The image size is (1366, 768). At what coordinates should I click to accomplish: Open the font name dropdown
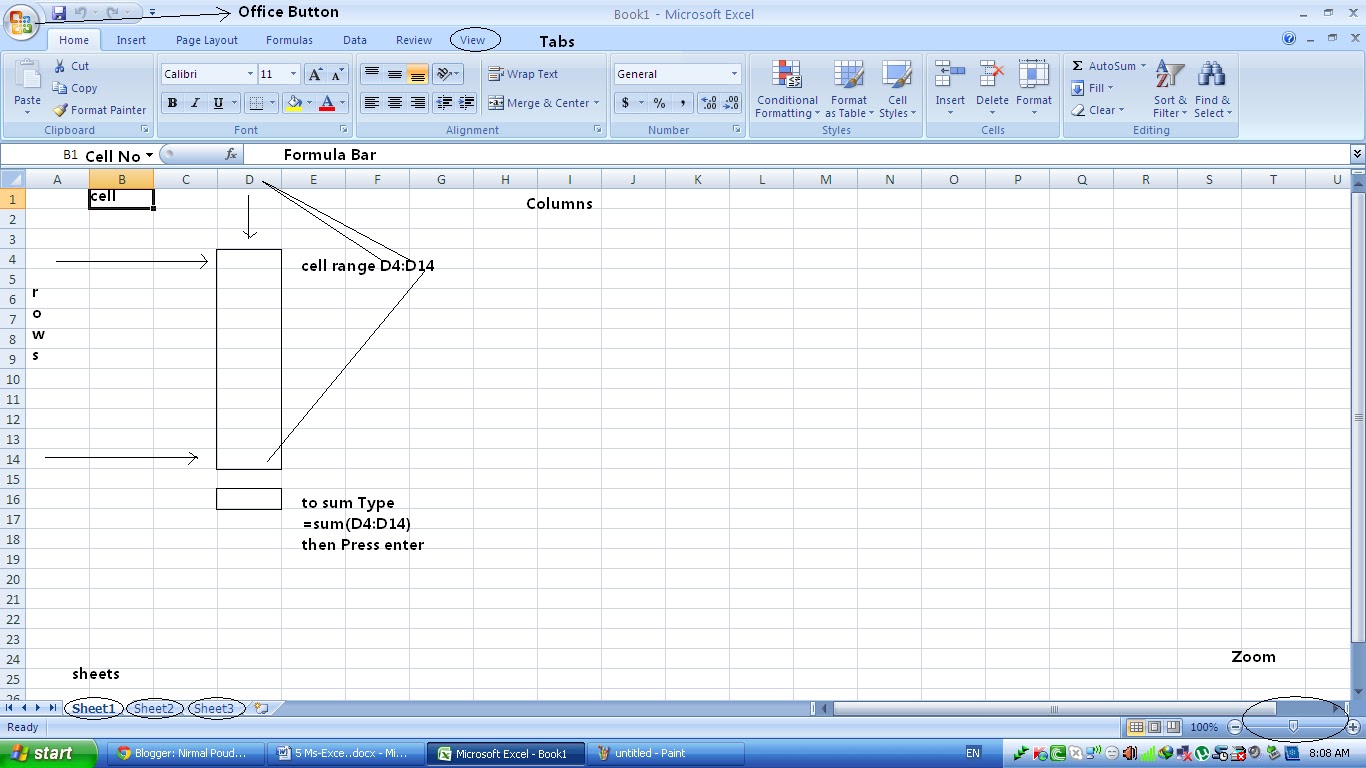[x=251, y=73]
